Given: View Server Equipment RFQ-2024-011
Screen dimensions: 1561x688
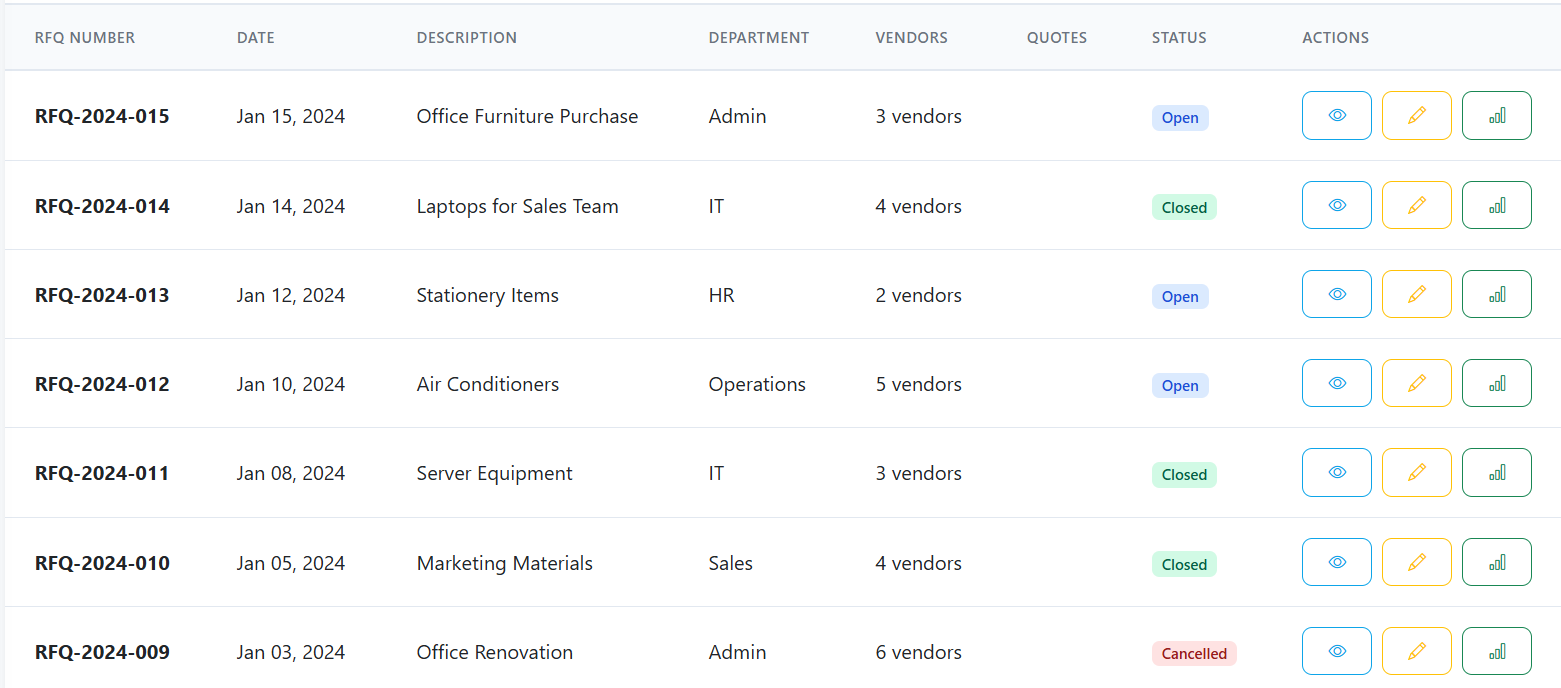Looking at the screenshot, I should coord(1337,472).
